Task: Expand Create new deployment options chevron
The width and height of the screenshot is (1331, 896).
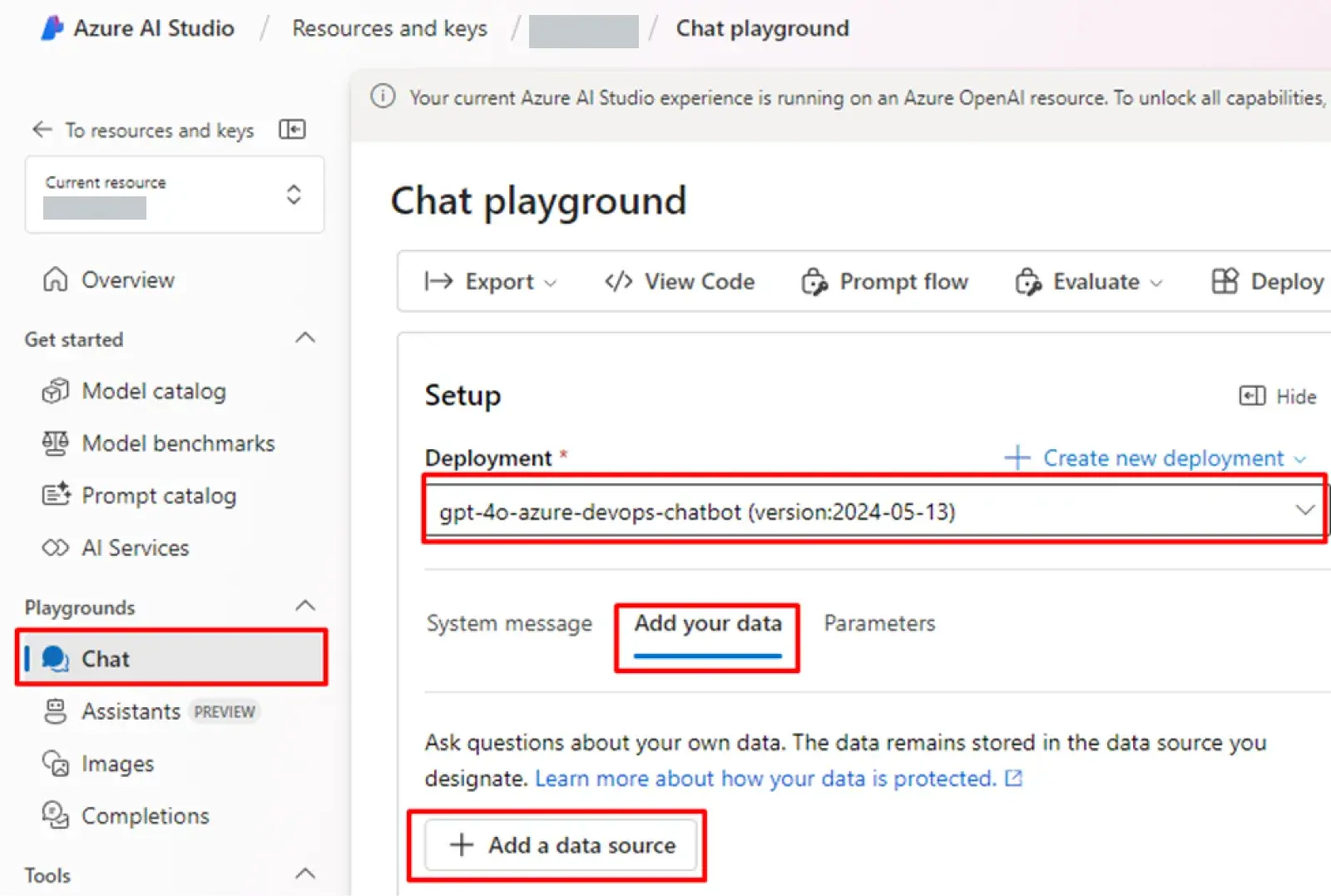Action: (1300, 459)
